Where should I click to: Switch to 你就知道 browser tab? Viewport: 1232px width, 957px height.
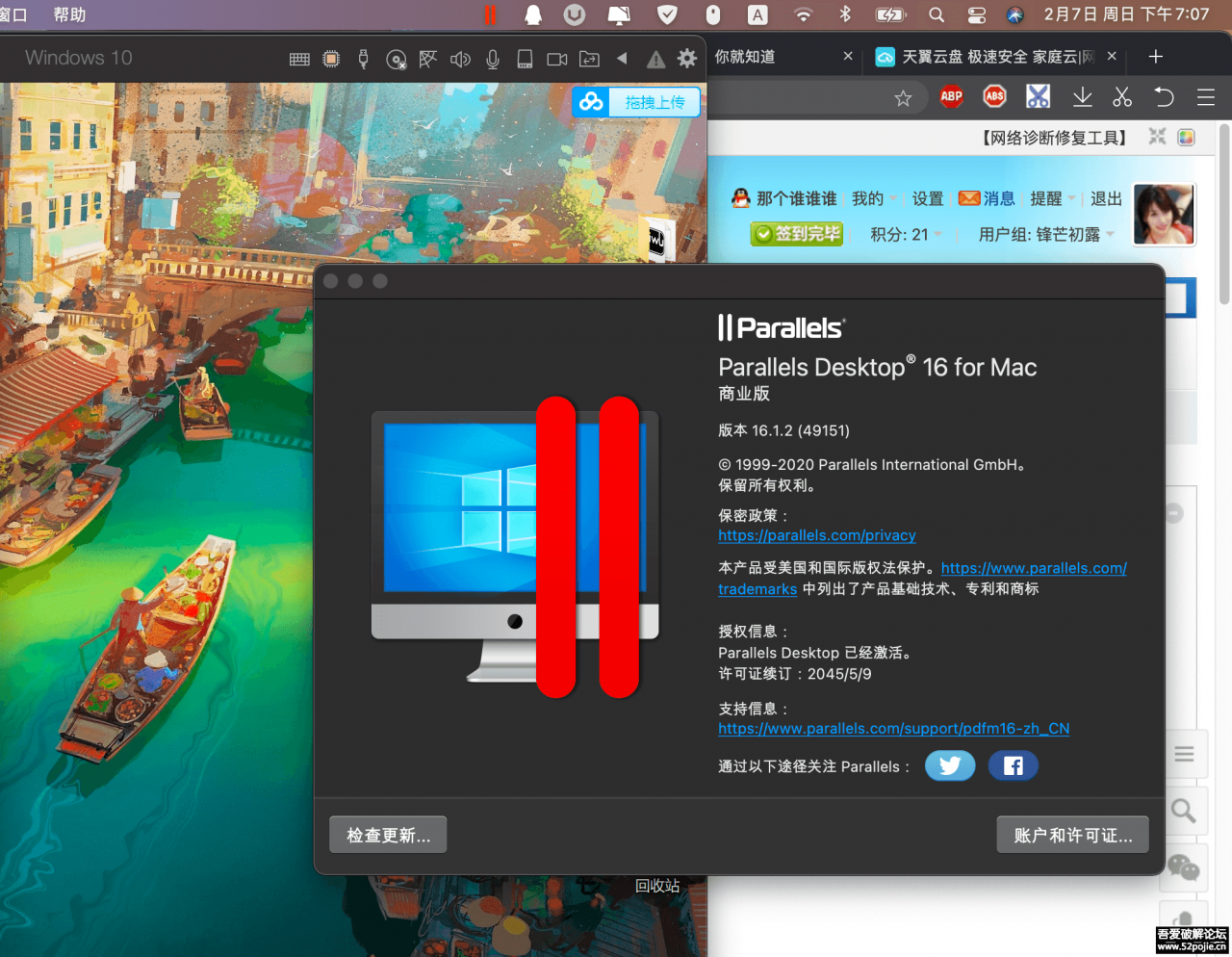click(x=745, y=57)
